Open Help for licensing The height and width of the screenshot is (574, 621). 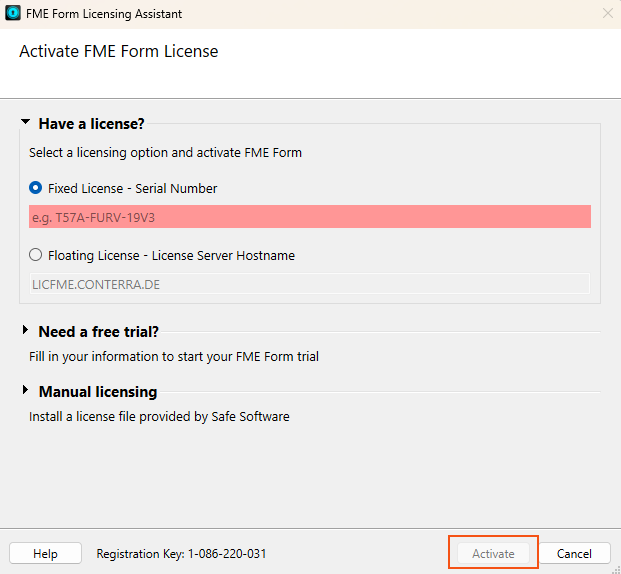point(45,553)
